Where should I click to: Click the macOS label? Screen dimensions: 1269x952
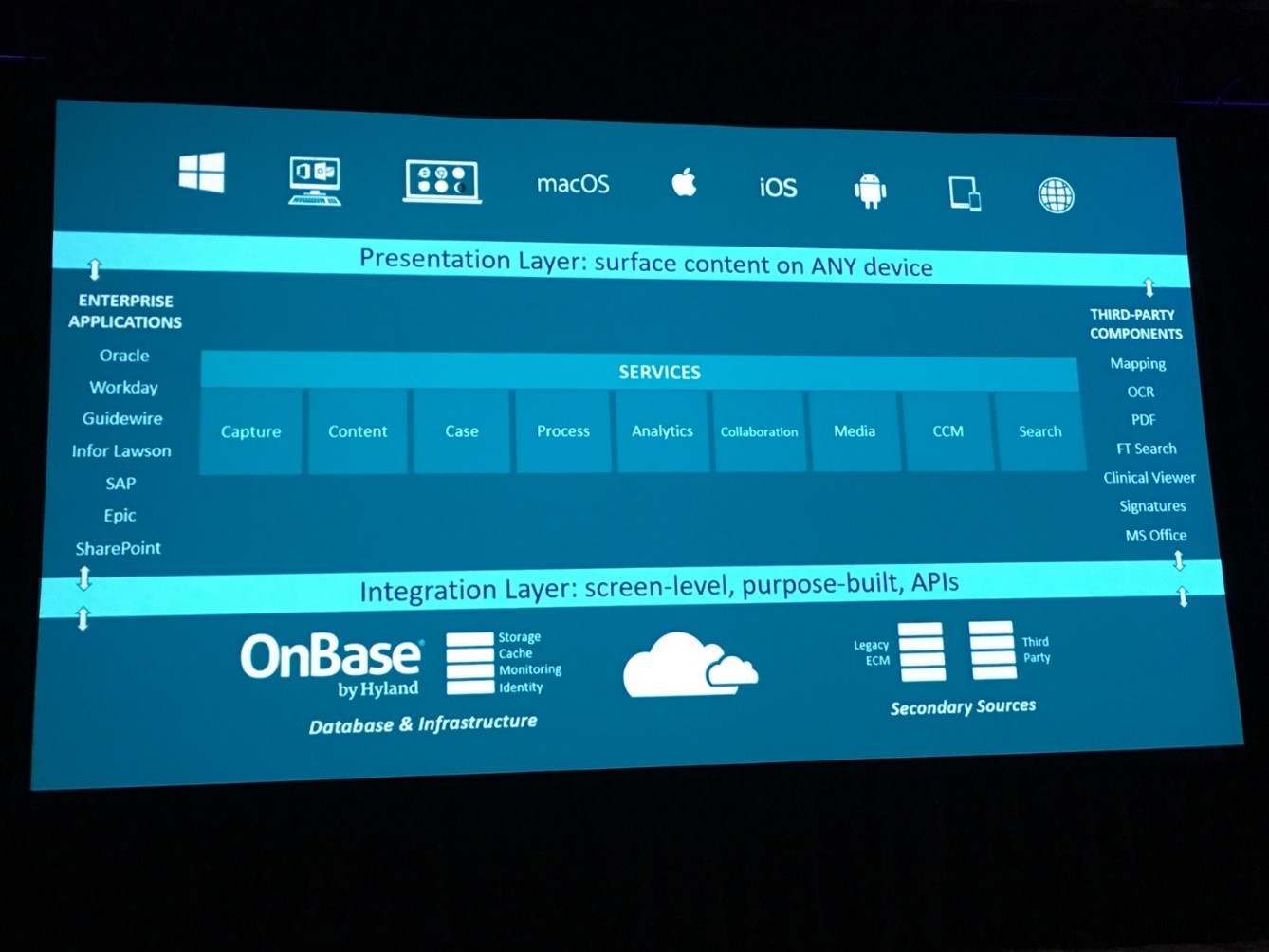point(573,183)
